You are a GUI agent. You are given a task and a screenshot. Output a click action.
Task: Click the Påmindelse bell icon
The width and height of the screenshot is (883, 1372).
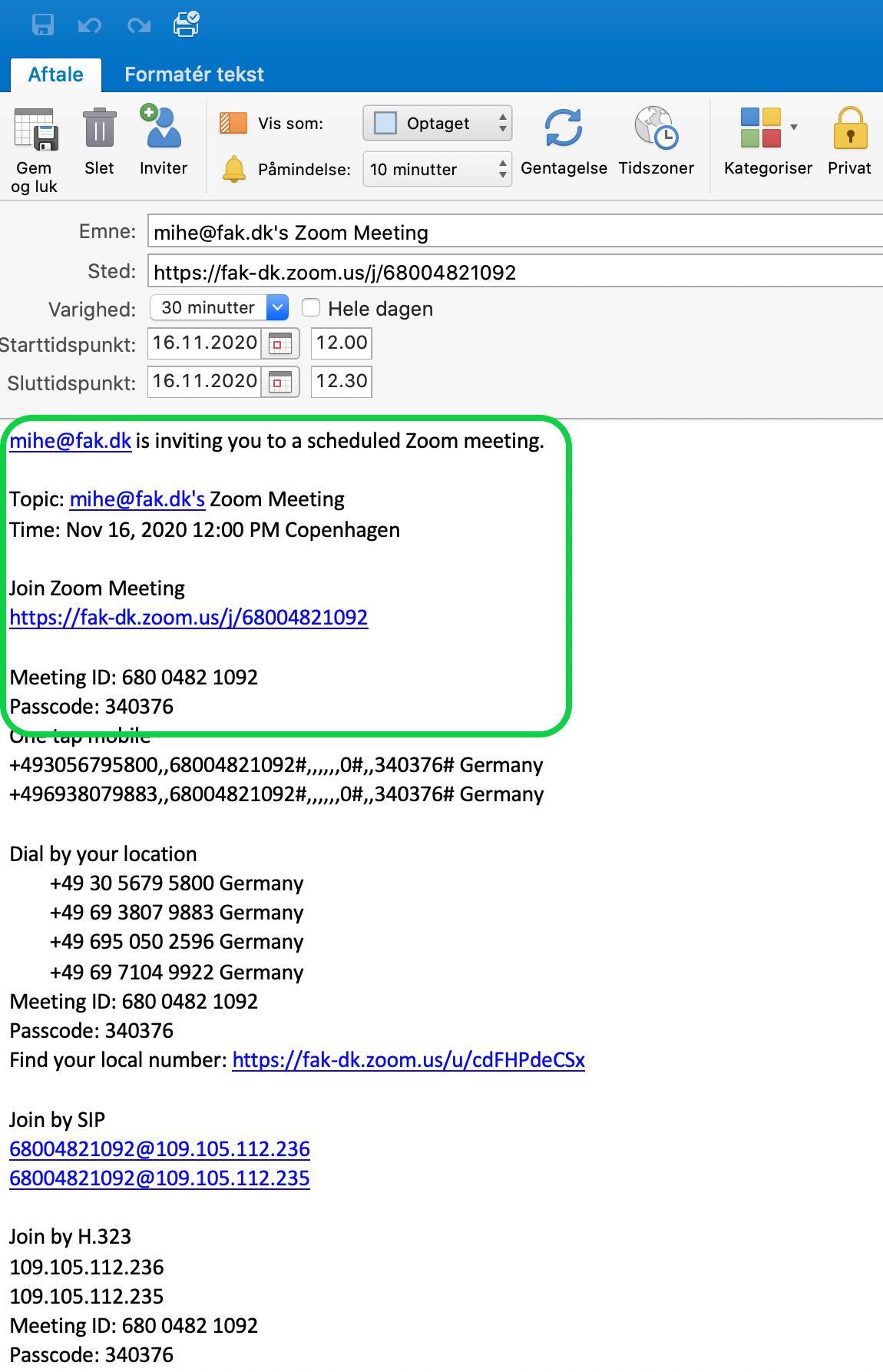click(234, 169)
